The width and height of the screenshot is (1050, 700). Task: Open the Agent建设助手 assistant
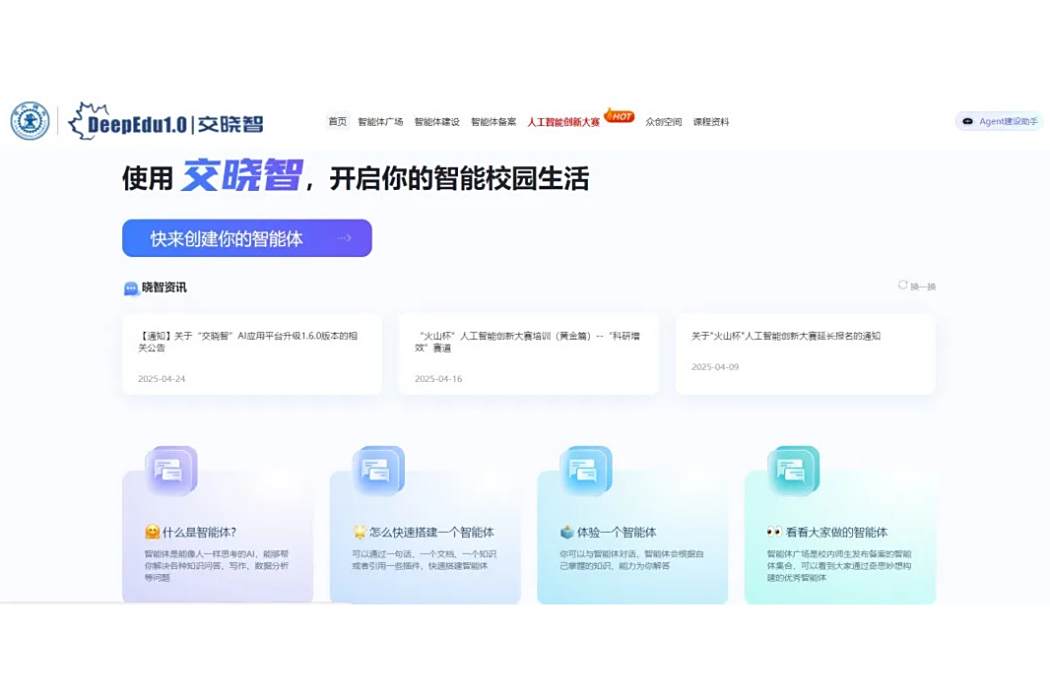pos(999,121)
